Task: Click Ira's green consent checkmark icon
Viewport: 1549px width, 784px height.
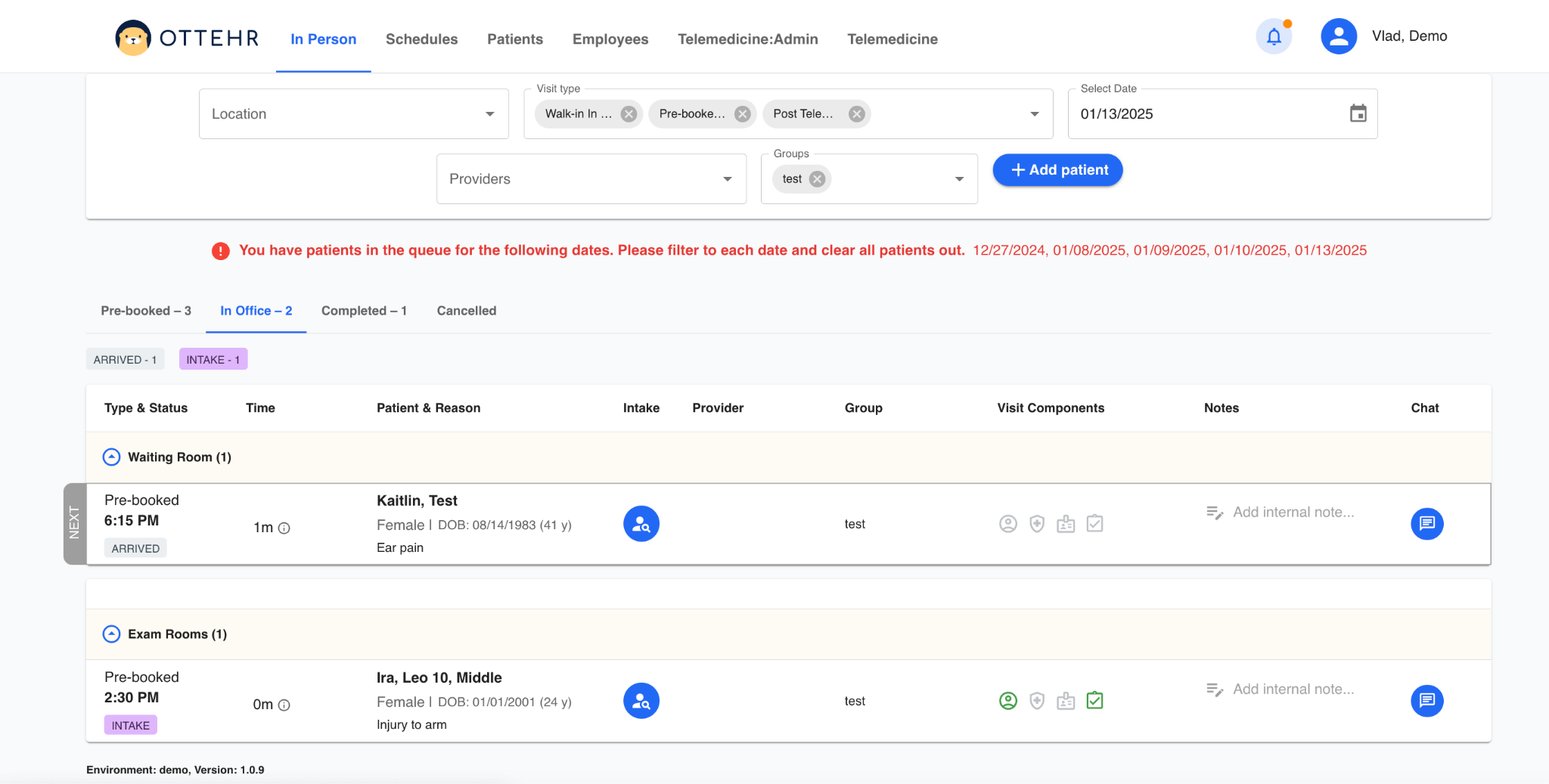Action: [x=1094, y=701]
